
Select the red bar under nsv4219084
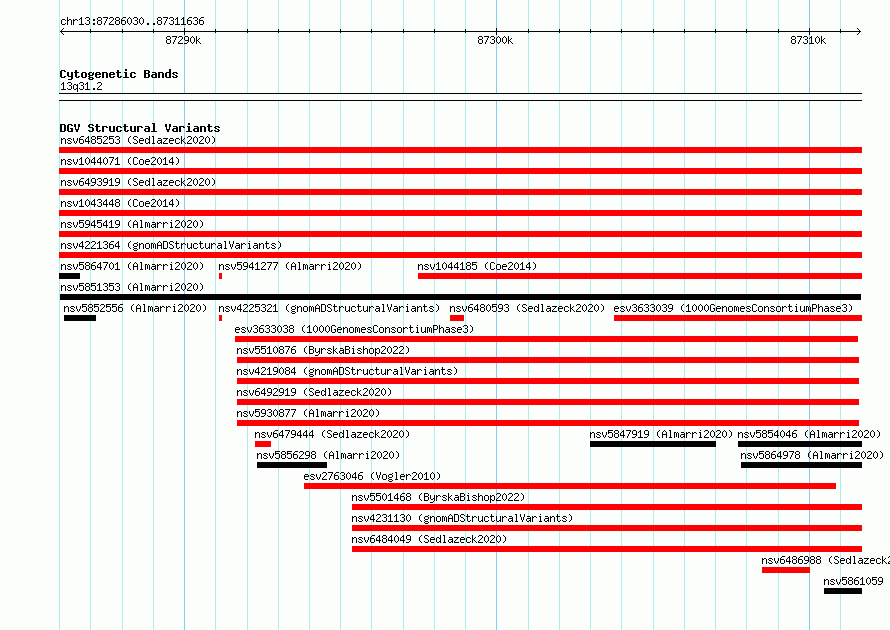[548, 381]
